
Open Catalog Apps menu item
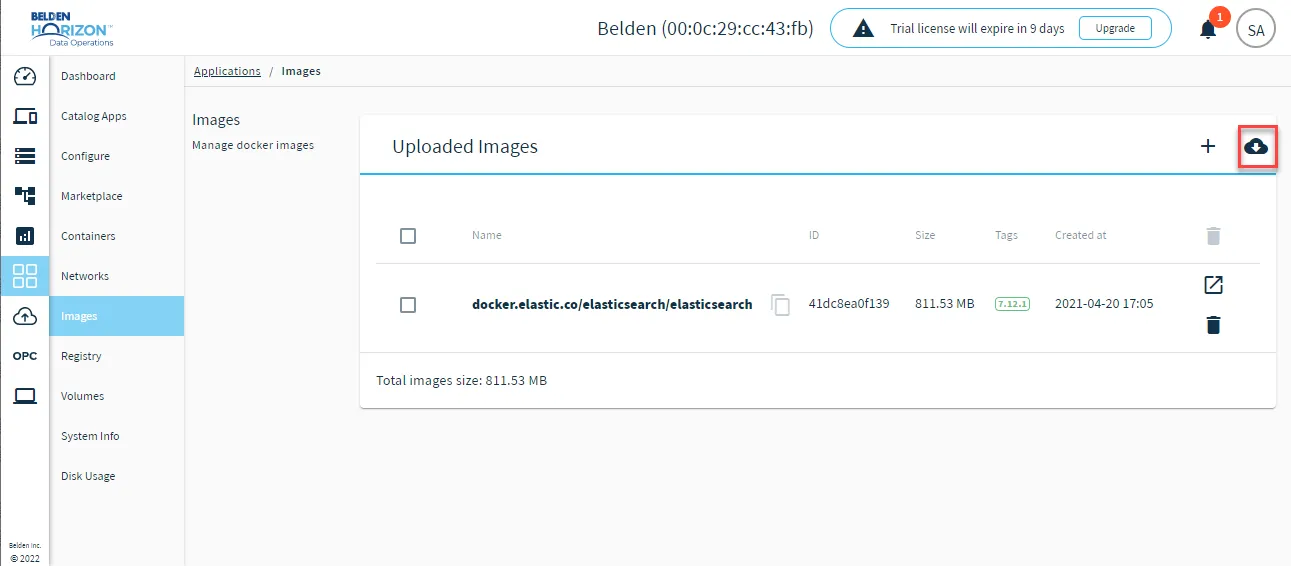click(x=117, y=116)
